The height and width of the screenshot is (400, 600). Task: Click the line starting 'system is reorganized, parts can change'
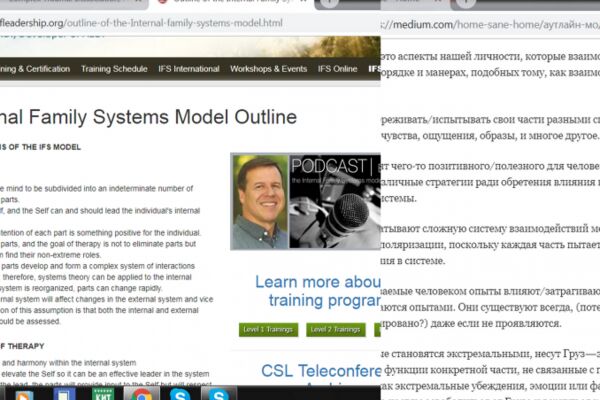click(81, 288)
